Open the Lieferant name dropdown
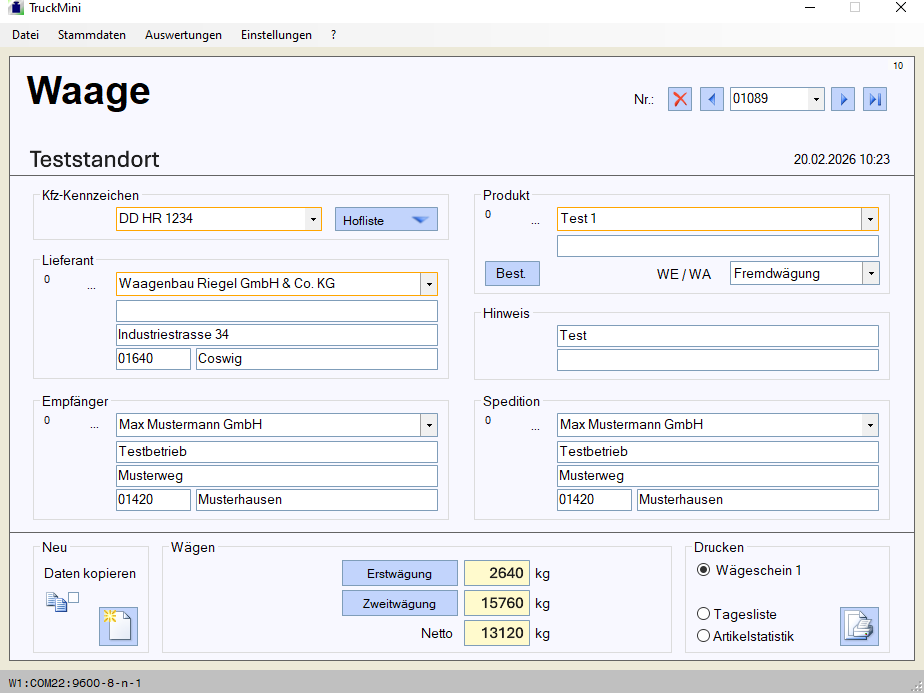This screenshot has height=693, width=924. [429, 284]
